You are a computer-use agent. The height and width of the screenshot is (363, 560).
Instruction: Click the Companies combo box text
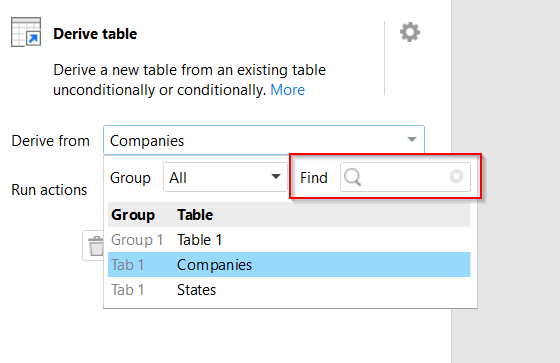147,141
